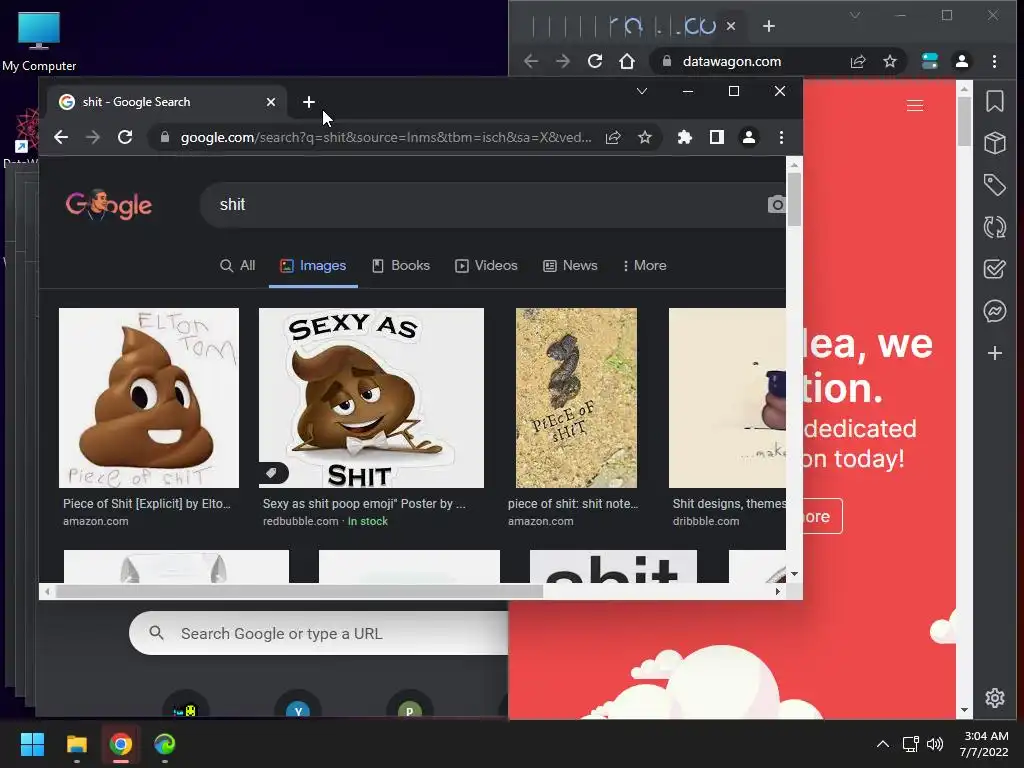Viewport: 1024px width, 768px height.
Task: Bookmark the Google search page with star
Action: 645,137
